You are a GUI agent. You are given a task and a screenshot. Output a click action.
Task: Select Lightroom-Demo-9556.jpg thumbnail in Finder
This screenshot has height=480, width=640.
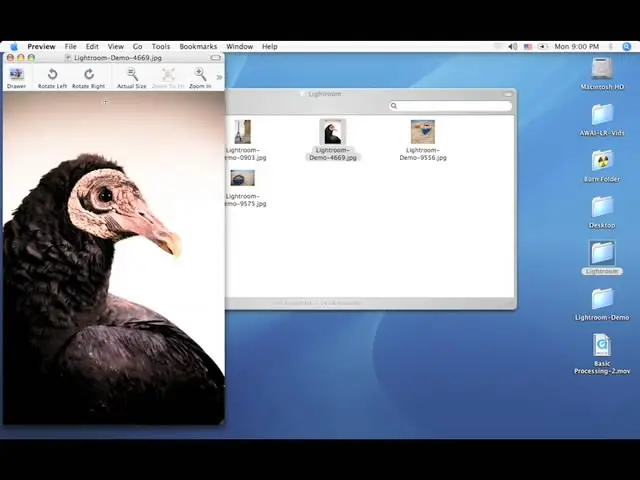[423, 131]
